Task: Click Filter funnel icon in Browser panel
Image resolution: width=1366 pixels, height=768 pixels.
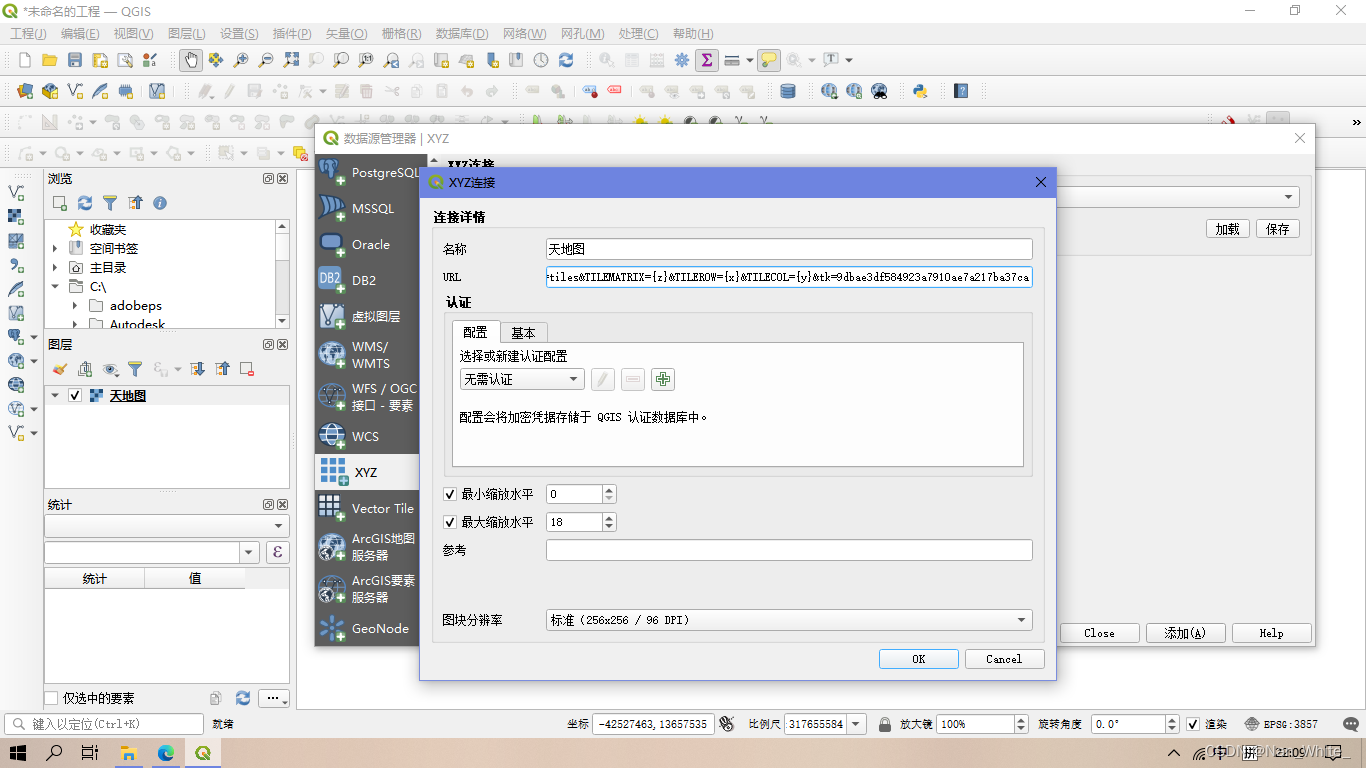Action: tap(110, 203)
